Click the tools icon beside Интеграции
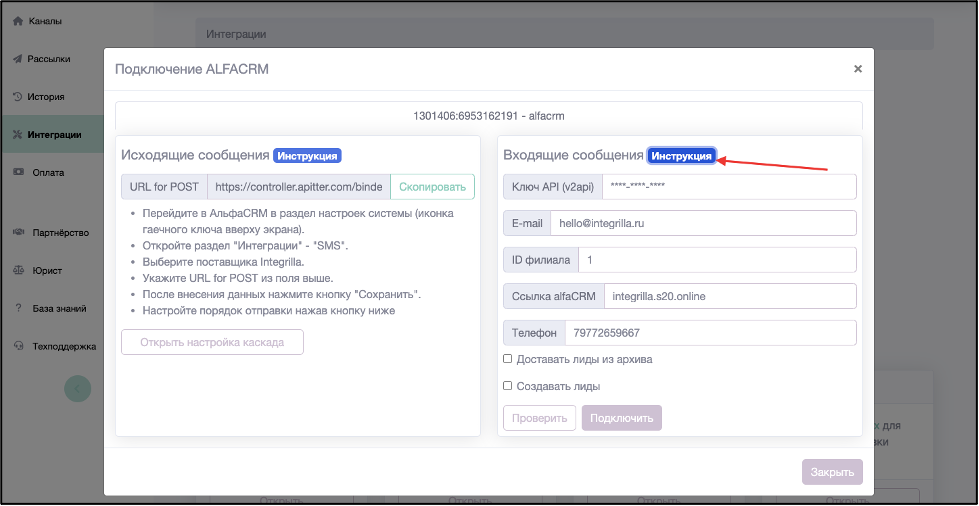This screenshot has height=506, width=979. [x=17, y=134]
